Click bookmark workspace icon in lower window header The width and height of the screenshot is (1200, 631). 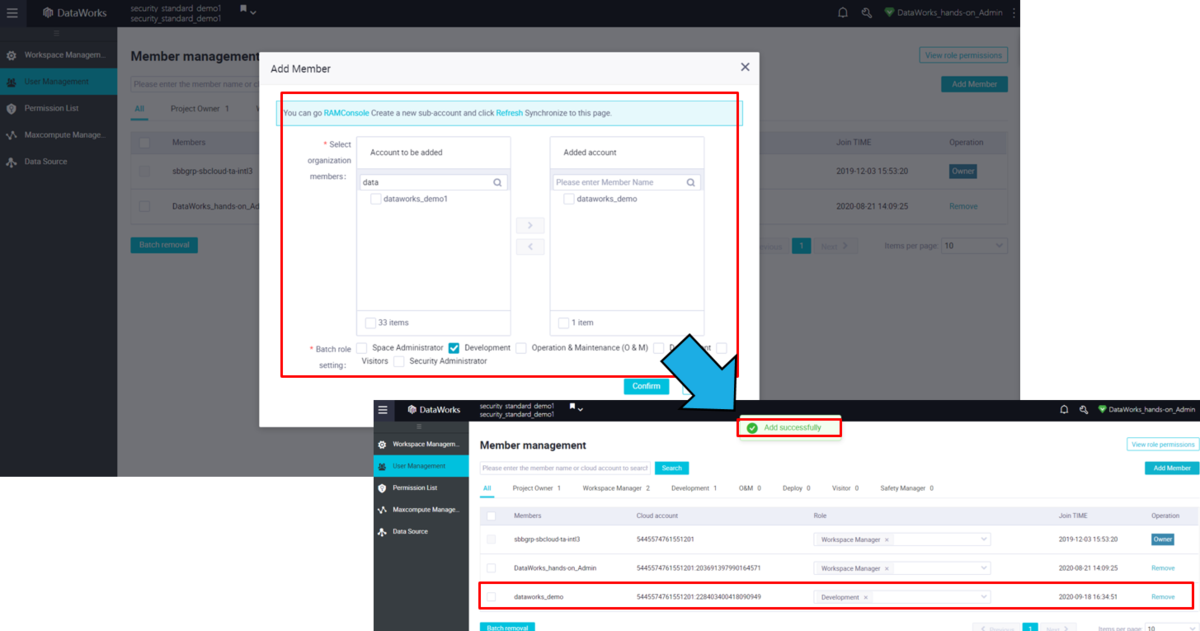click(572, 407)
